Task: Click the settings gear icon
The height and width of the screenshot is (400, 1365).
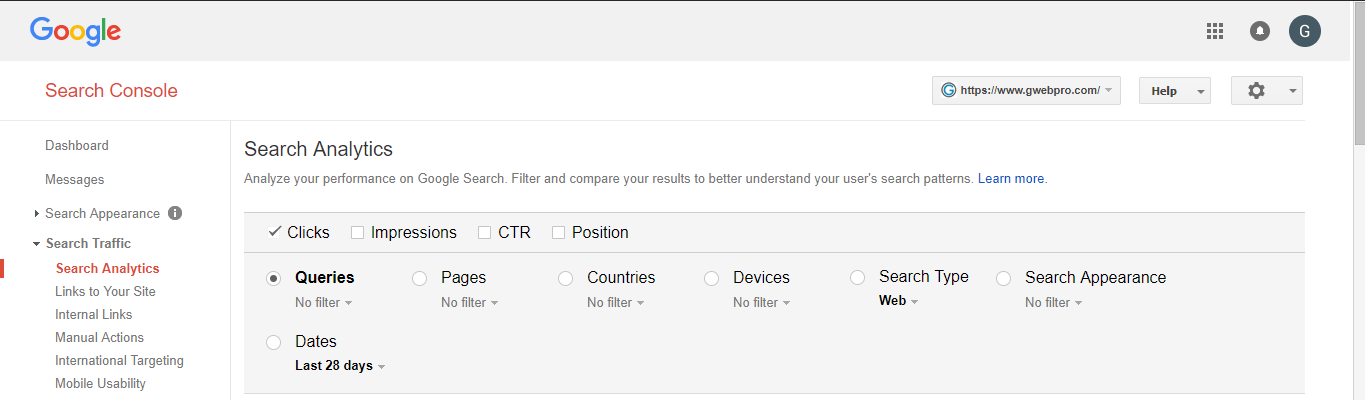Action: tap(1256, 90)
